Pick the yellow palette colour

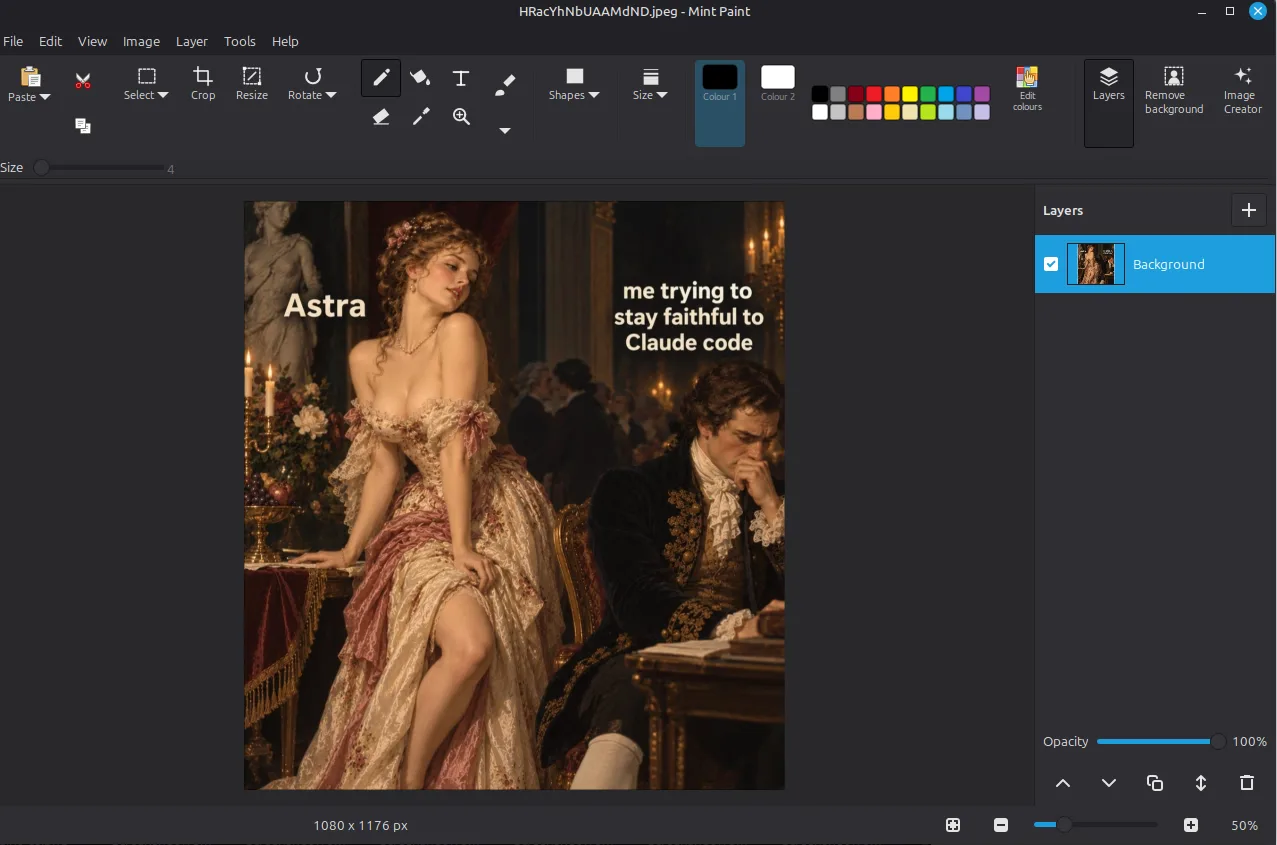(910, 94)
